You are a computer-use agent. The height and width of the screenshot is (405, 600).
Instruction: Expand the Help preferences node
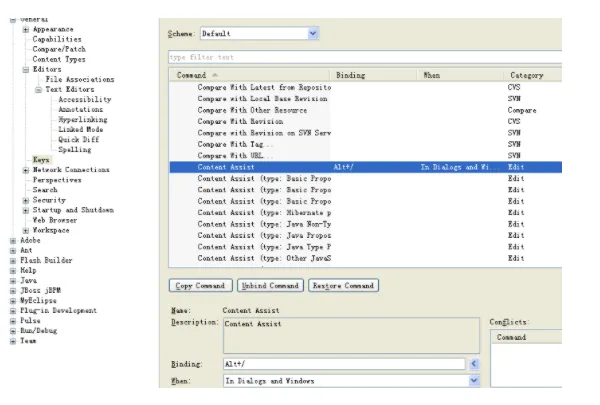coord(13,271)
